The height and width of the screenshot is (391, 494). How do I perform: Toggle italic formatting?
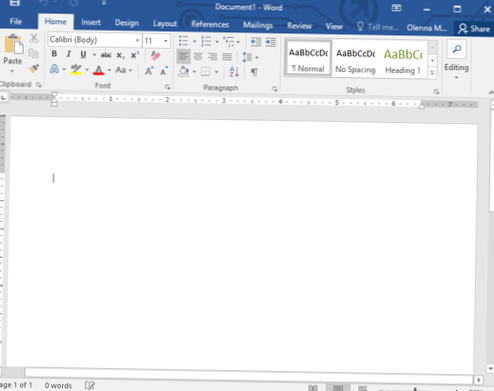tap(69, 54)
